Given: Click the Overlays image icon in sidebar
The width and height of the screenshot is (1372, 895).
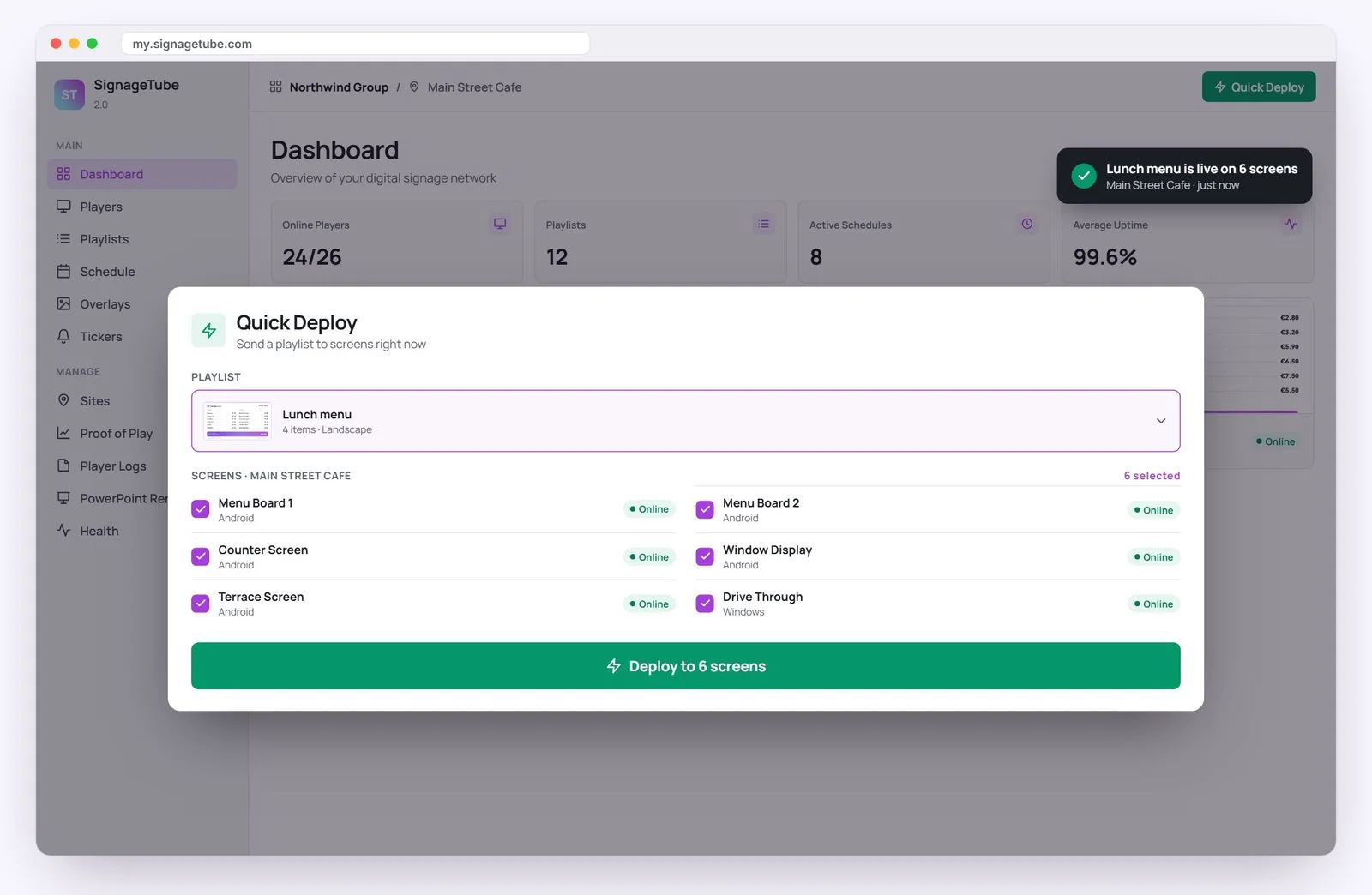Looking at the screenshot, I should click(63, 304).
